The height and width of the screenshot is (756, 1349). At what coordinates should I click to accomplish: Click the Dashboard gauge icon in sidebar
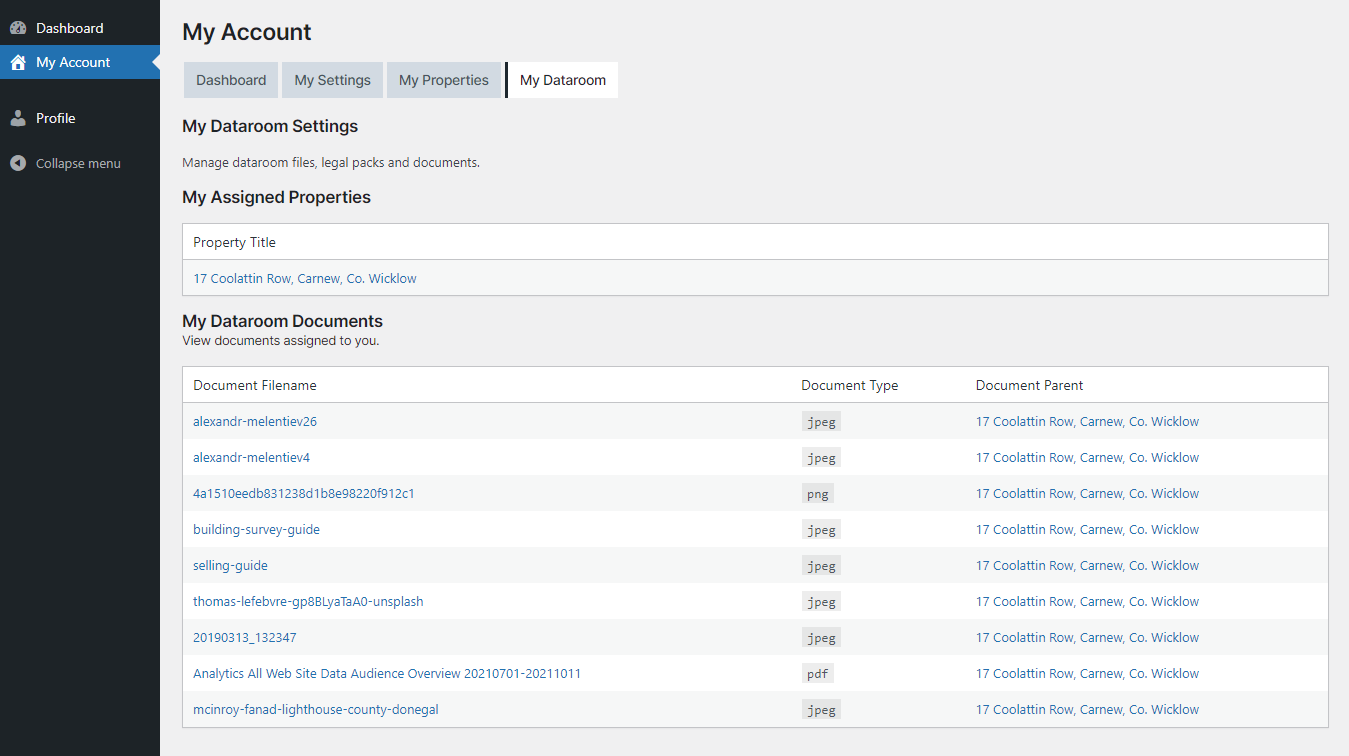[x=18, y=28]
